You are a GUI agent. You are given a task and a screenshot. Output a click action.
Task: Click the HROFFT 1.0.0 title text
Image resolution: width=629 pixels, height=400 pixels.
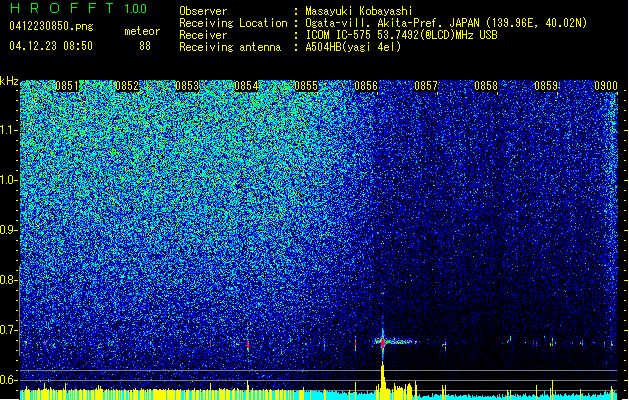point(78,8)
